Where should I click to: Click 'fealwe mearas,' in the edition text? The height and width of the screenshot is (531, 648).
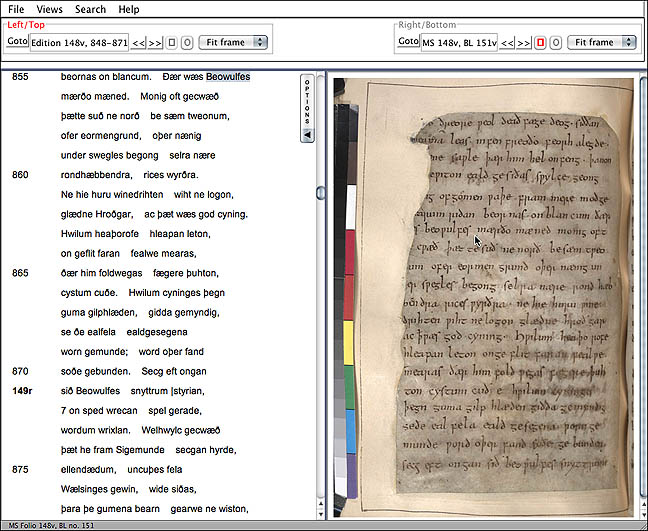[x=164, y=254]
